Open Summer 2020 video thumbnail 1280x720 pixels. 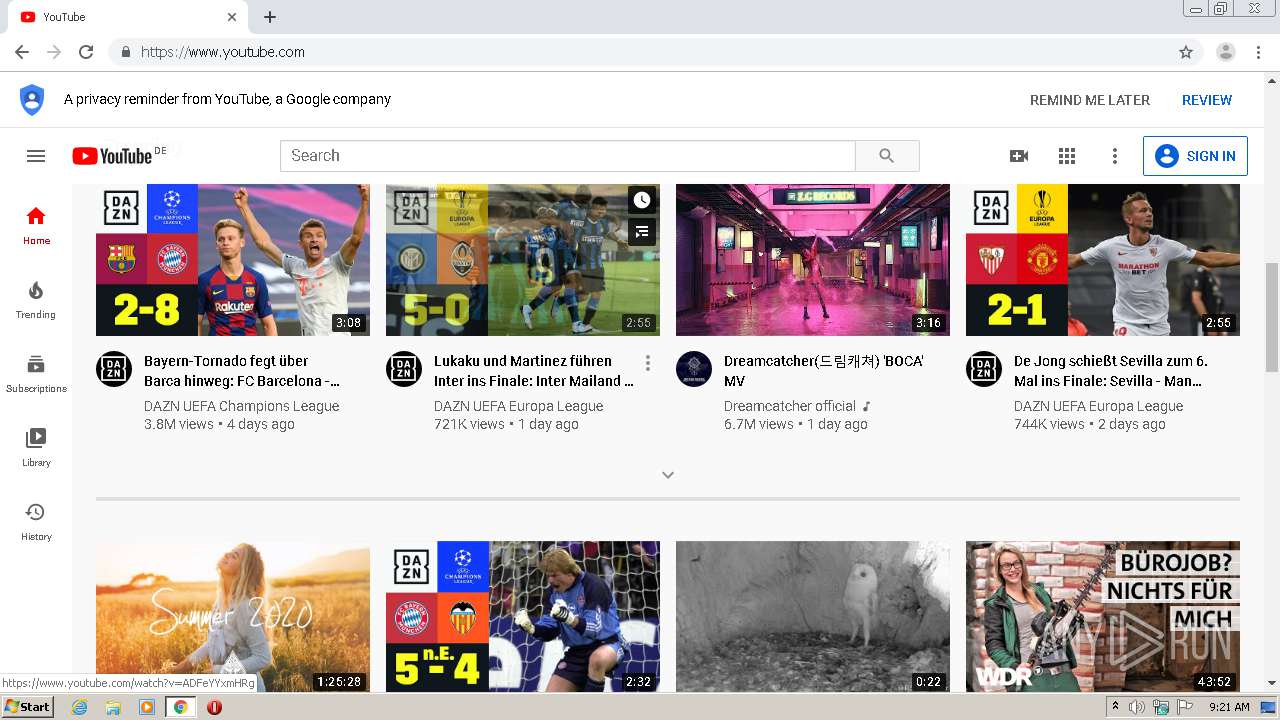233,616
